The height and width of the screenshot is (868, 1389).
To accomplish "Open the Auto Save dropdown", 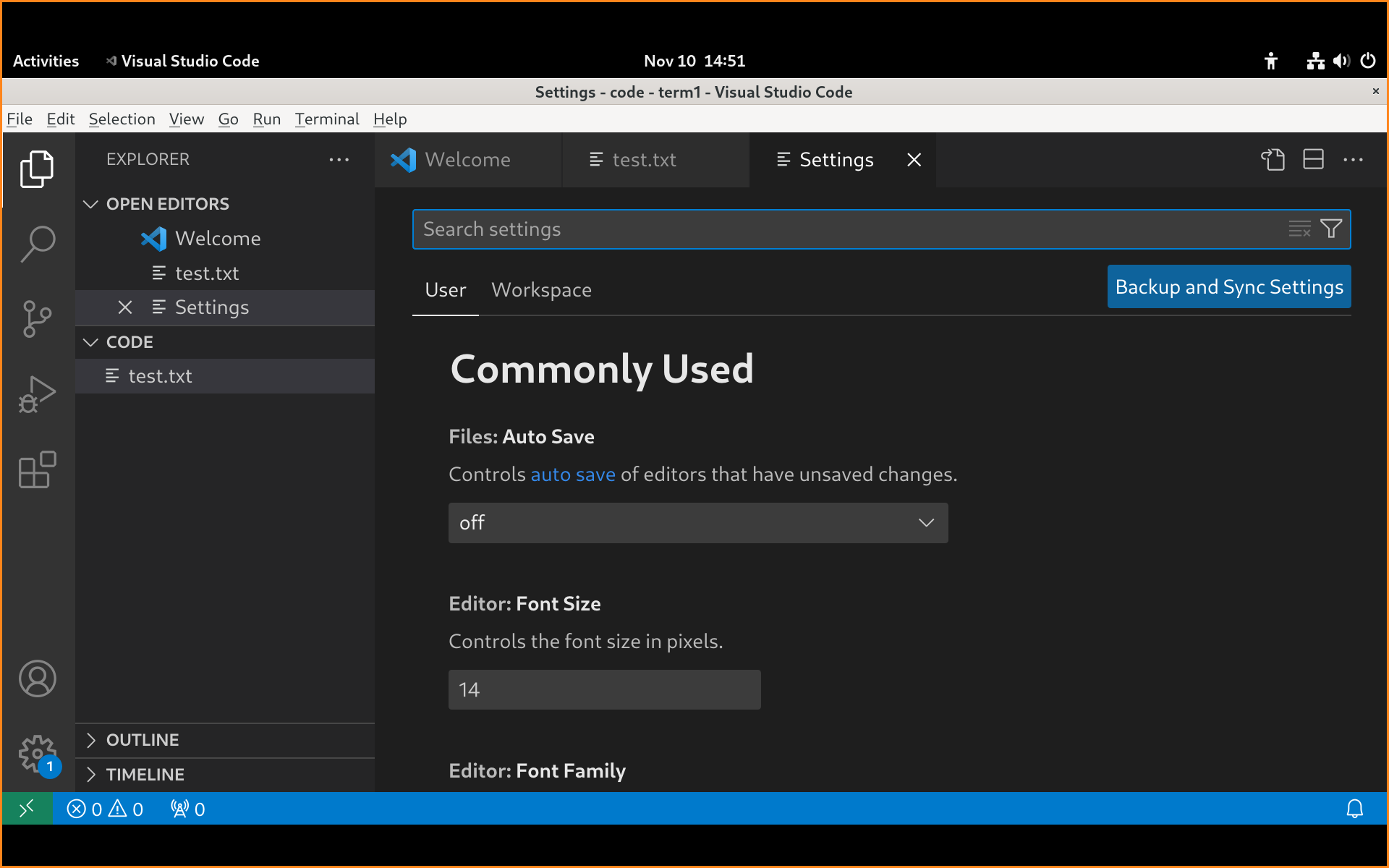I will click(x=697, y=523).
